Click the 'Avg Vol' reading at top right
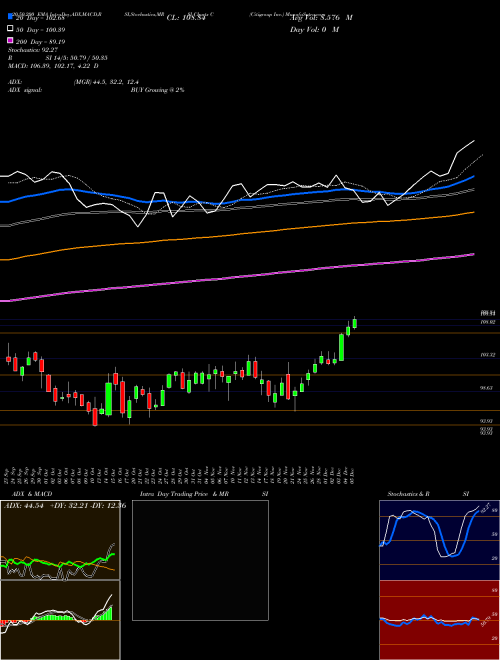 (321, 18)
